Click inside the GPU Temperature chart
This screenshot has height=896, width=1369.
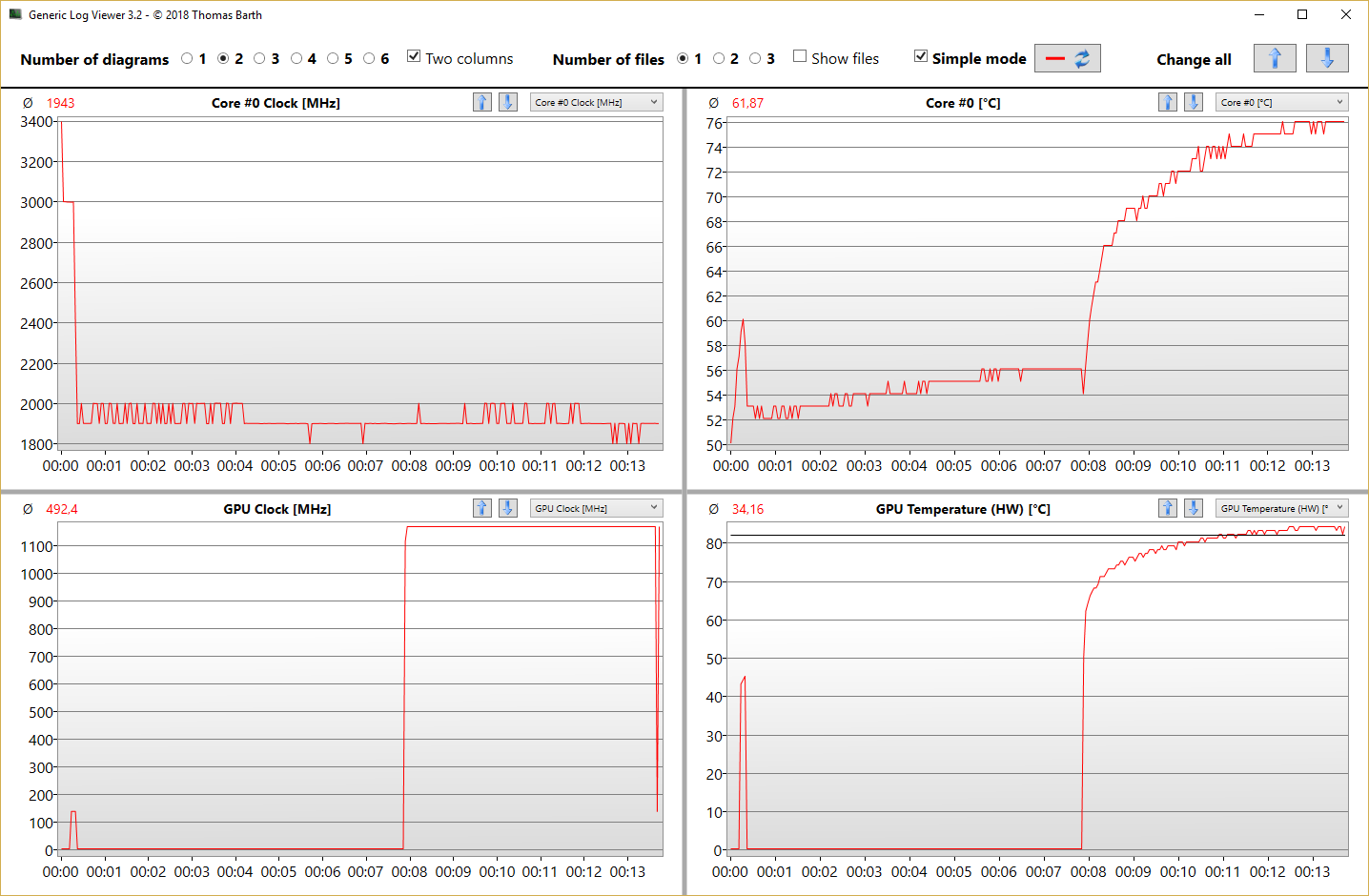[1038, 688]
